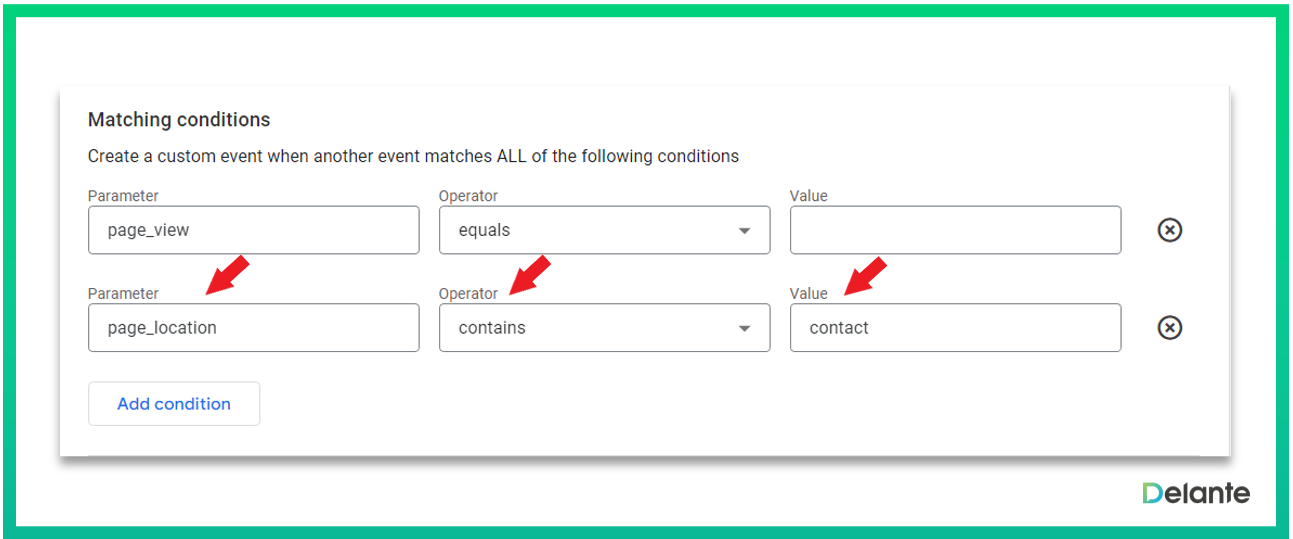Remove the page_view condition row

click(x=1169, y=230)
